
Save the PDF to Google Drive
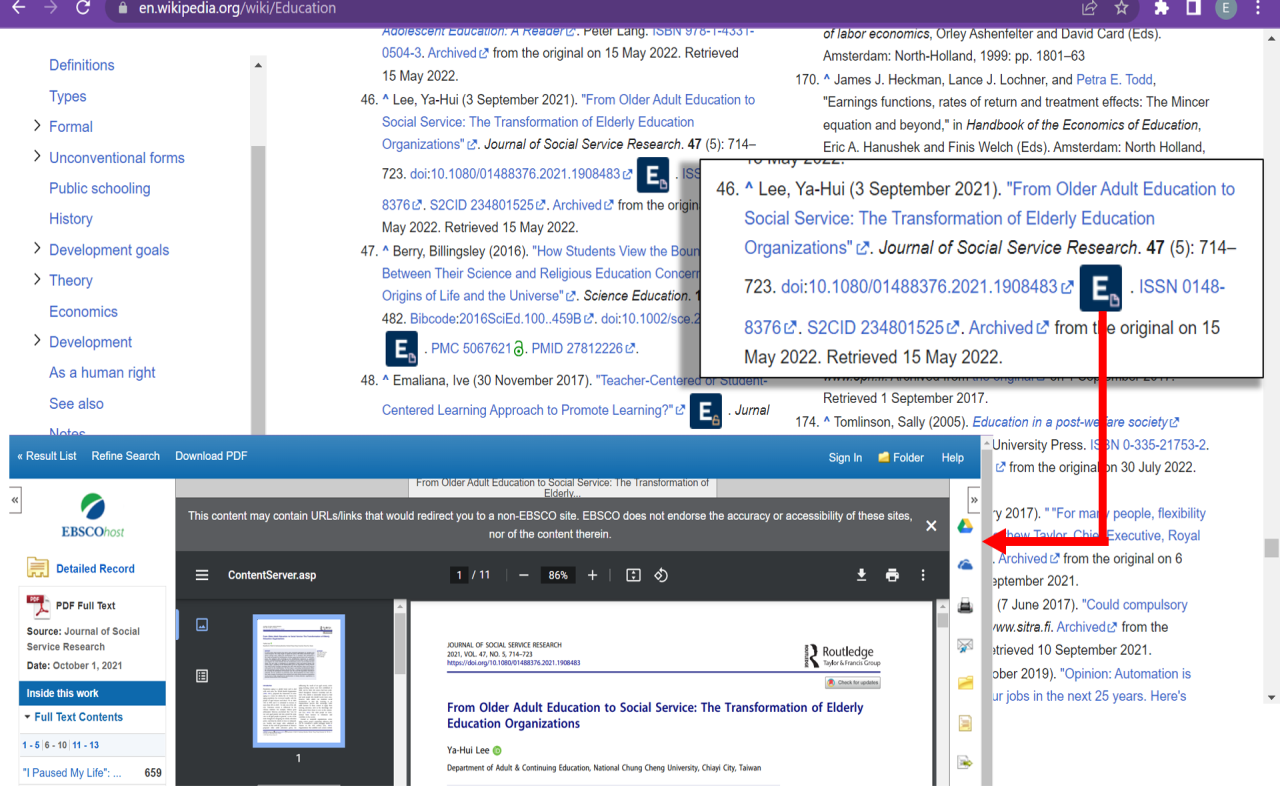click(964, 524)
